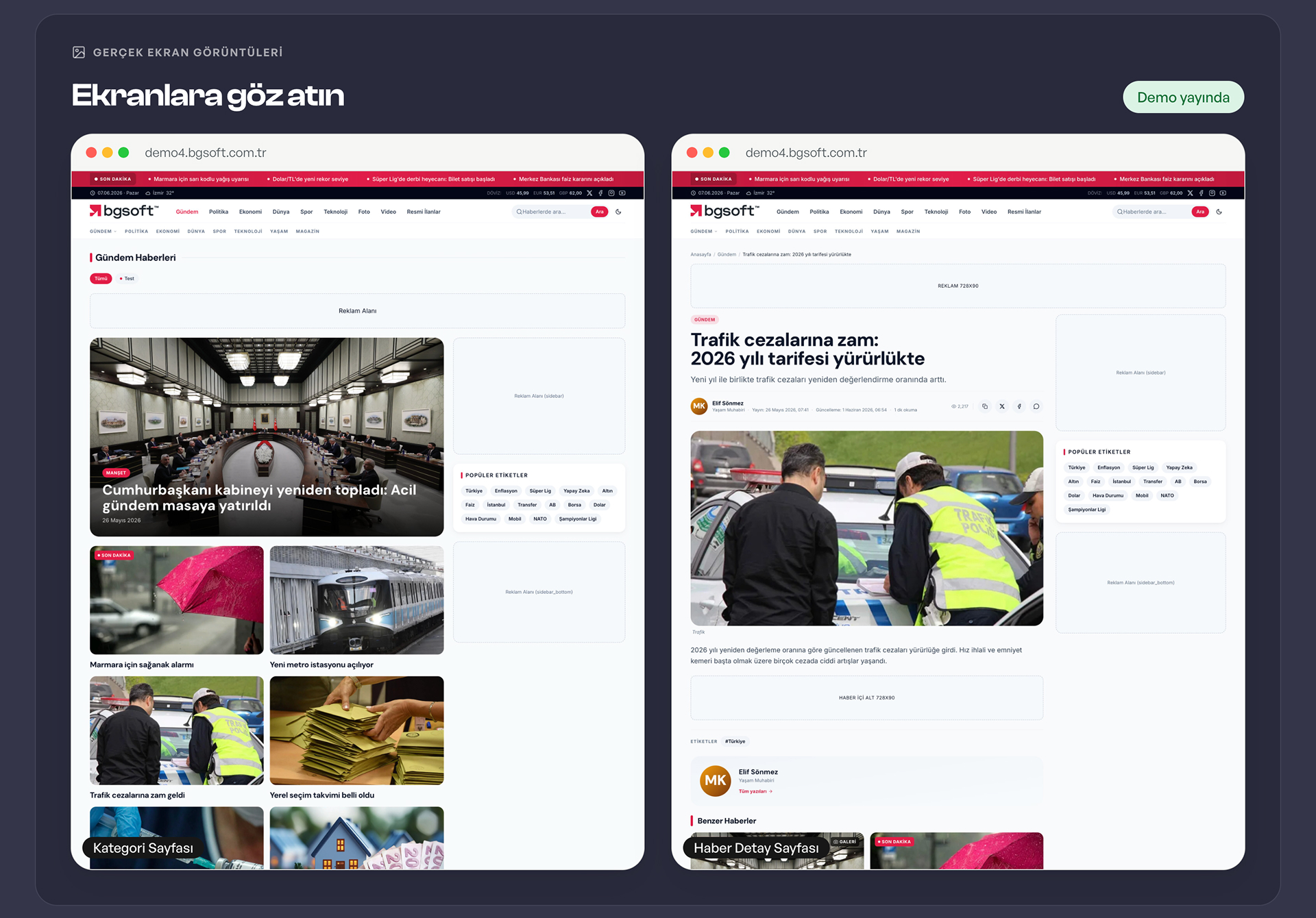This screenshot has width=1316, height=918.
Task: Click the İzmir weather cloud icon on news detail page
Action: coord(748,193)
